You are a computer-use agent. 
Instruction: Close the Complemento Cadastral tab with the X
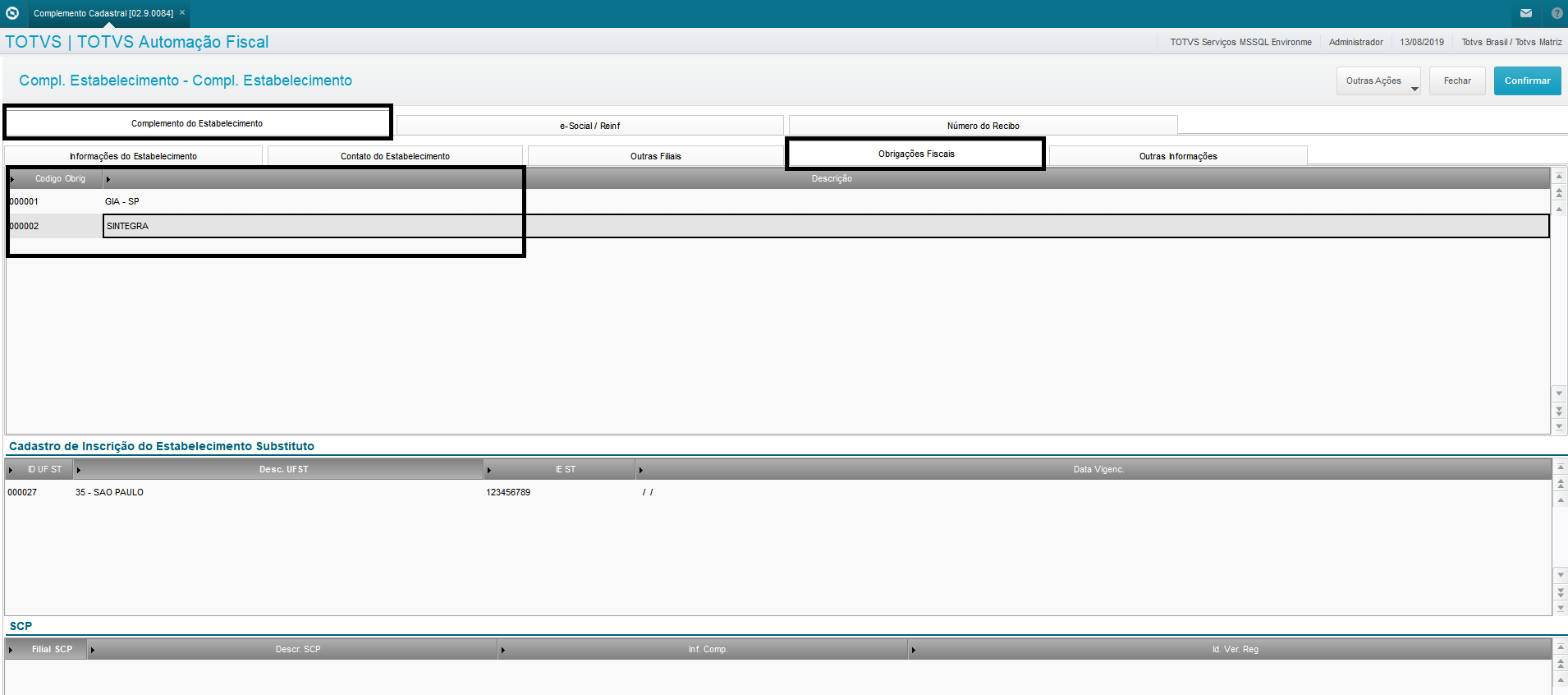click(182, 12)
